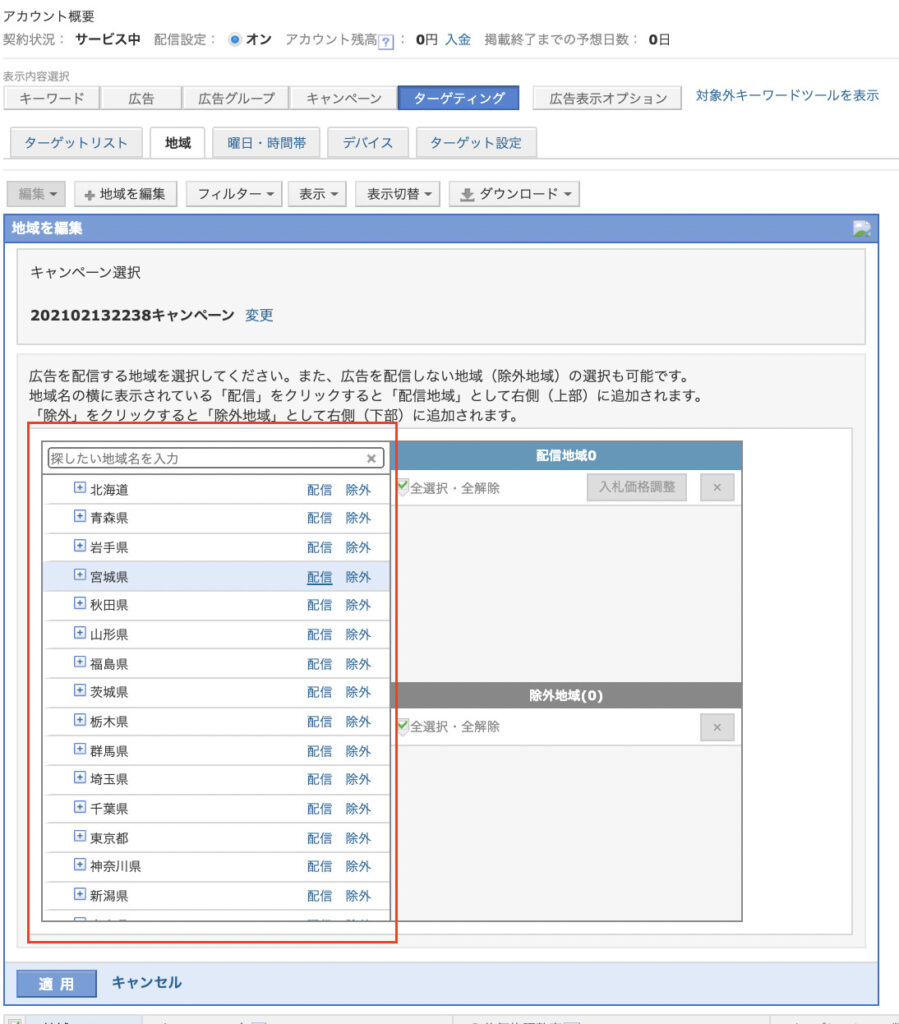
Task: Expand the 東京都 region tree
Action: coord(80,838)
